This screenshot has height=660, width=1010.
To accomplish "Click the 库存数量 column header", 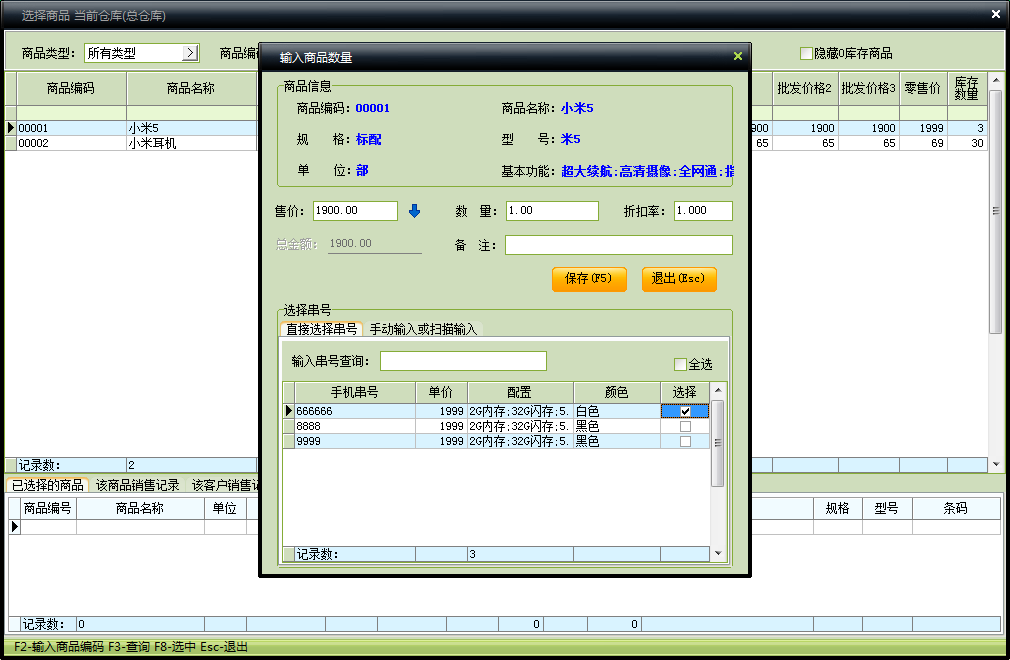I will (x=967, y=88).
